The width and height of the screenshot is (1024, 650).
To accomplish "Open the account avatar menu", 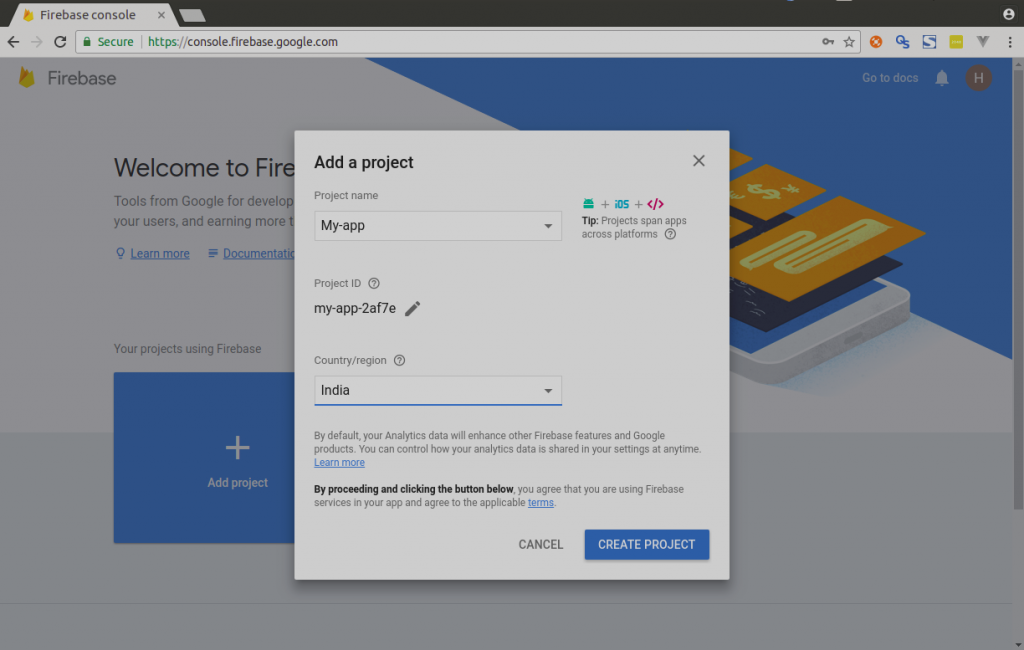I will [x=978, y=78].
